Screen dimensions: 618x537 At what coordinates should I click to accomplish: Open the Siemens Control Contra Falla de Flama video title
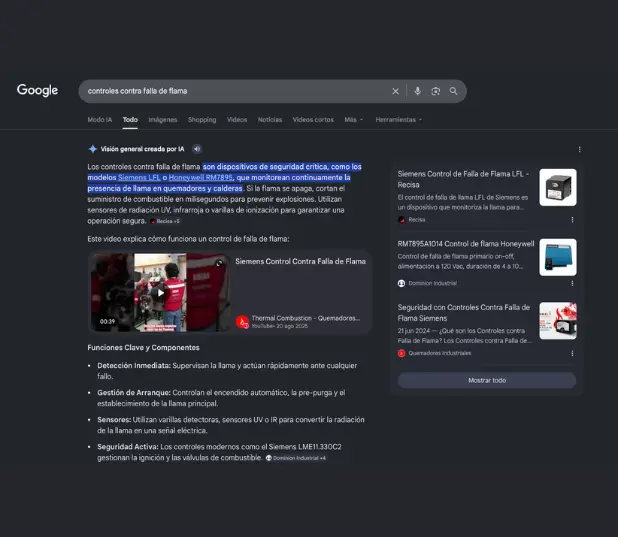click(300, 261)
